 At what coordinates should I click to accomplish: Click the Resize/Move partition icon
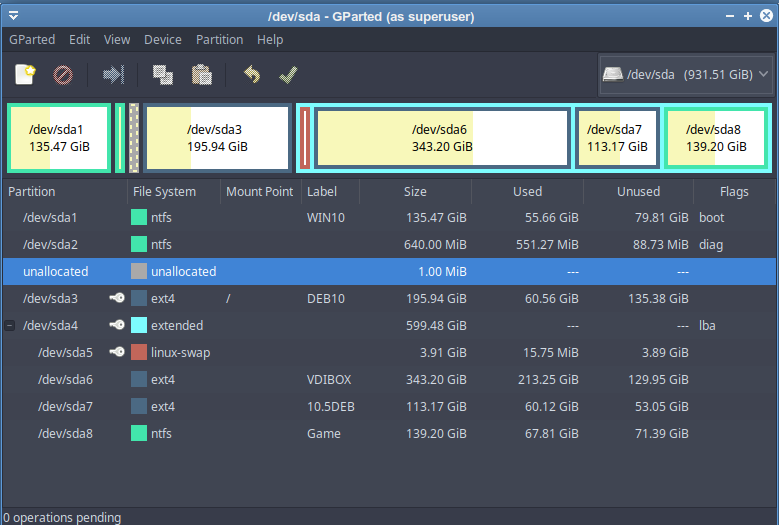click(x=113, y=75)
